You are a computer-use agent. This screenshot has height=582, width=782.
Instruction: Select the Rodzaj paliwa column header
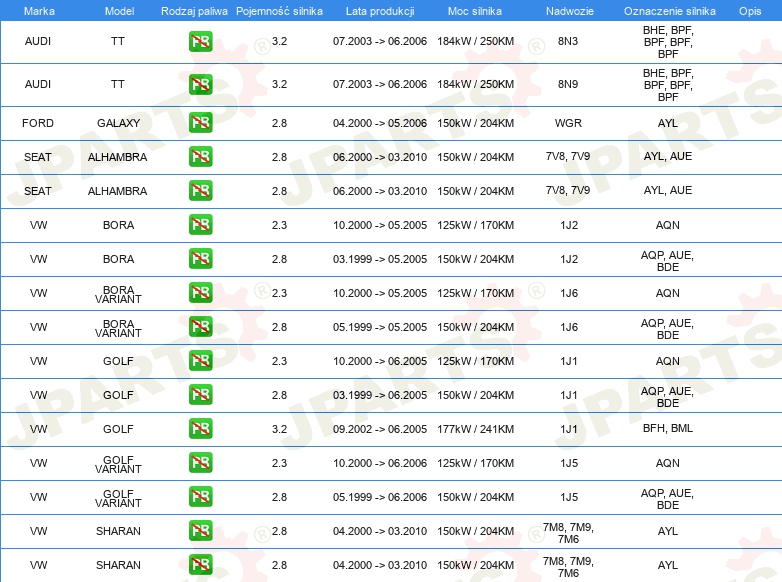194,11
